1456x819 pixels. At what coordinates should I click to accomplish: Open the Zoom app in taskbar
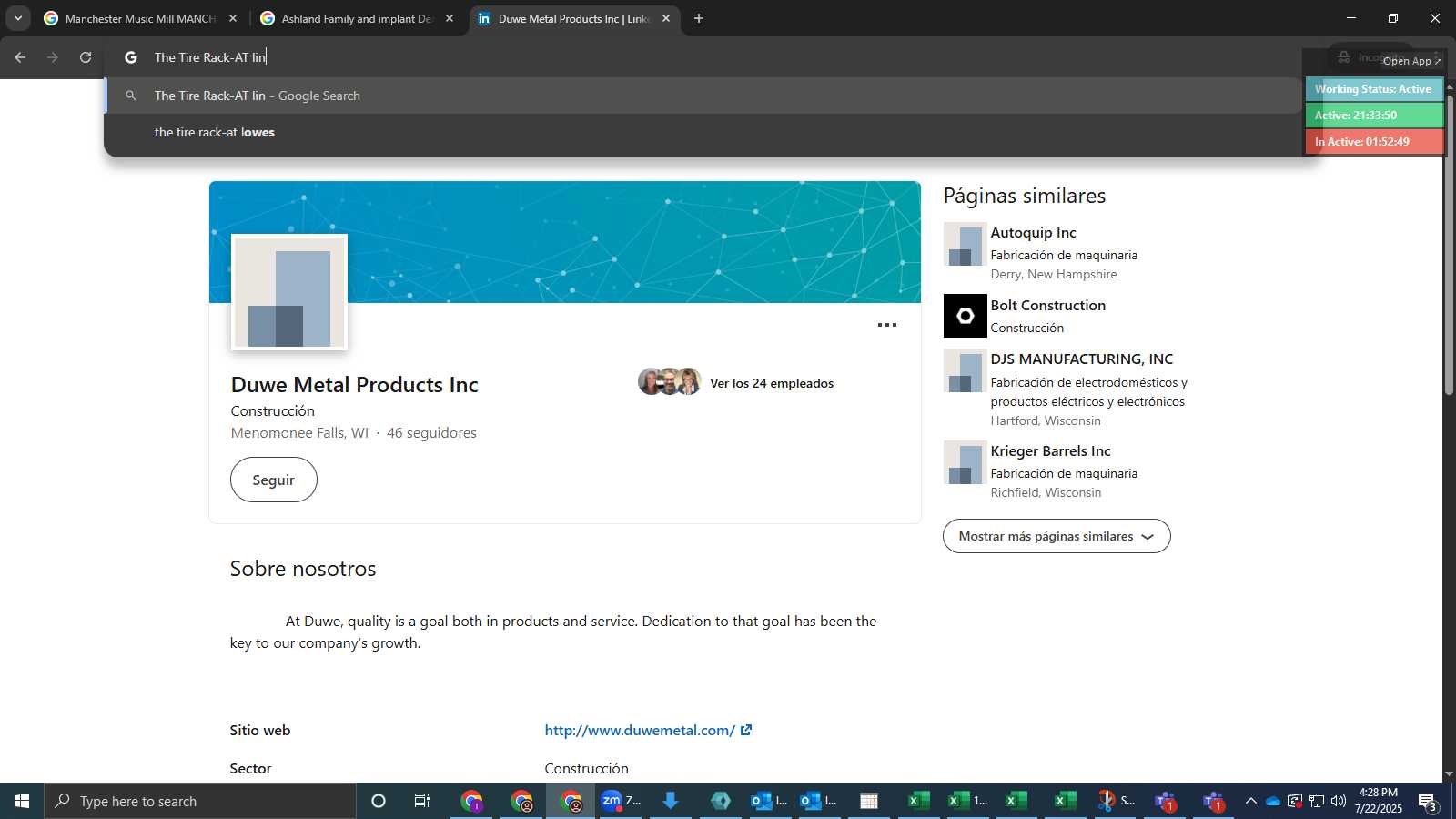(x=621, y=801)
